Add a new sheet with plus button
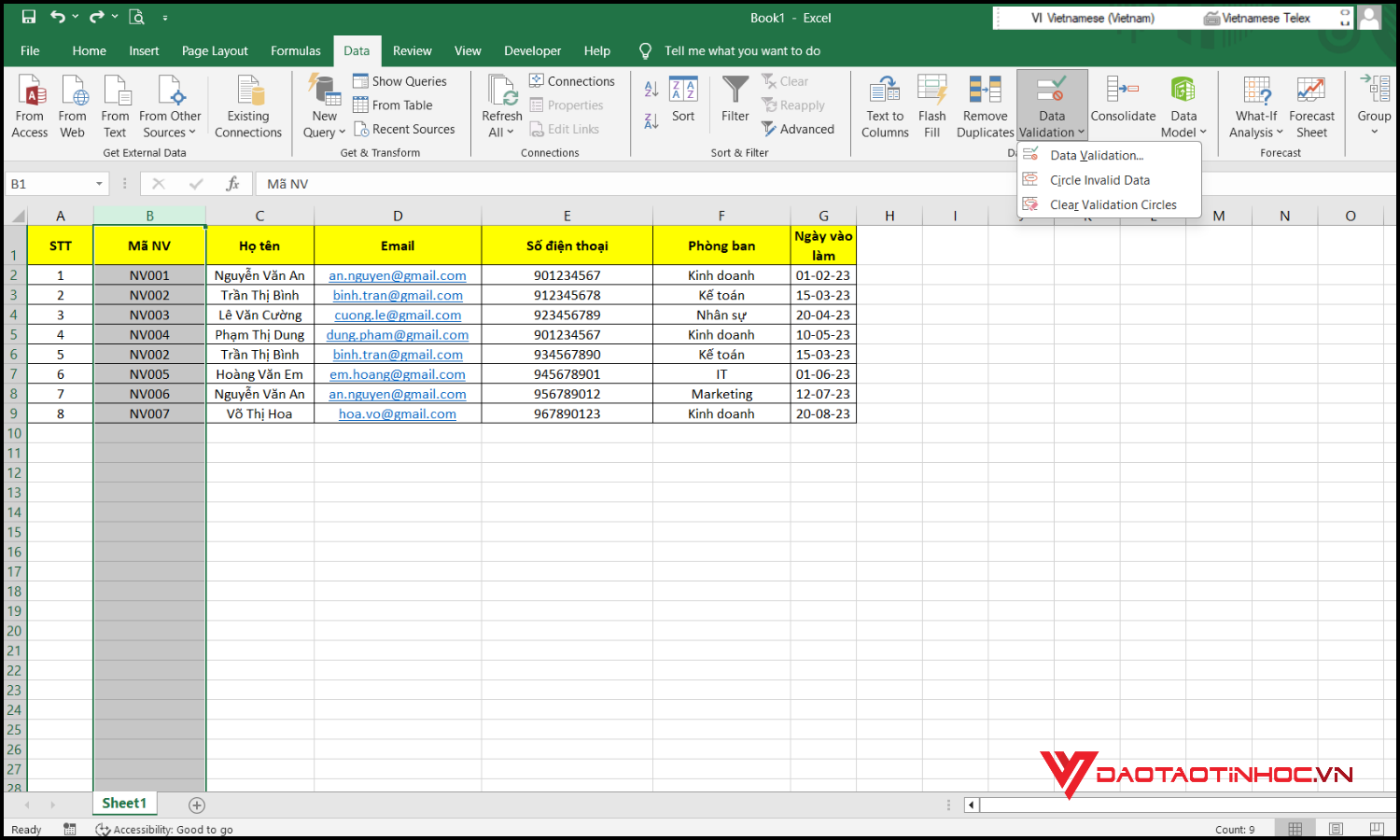Image resolution: width=1400 pixels, height=840 pixels. pyautogui.click(x=197, y=805)
